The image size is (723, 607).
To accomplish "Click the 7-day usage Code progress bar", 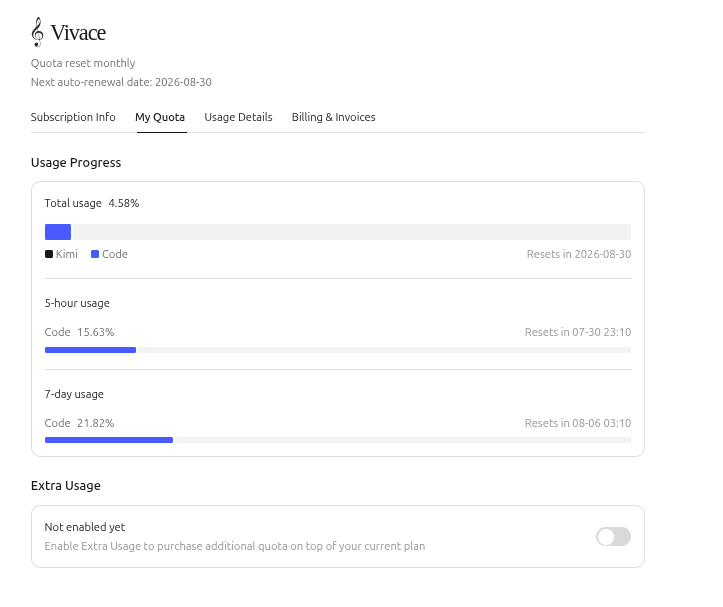I will 338,440.
